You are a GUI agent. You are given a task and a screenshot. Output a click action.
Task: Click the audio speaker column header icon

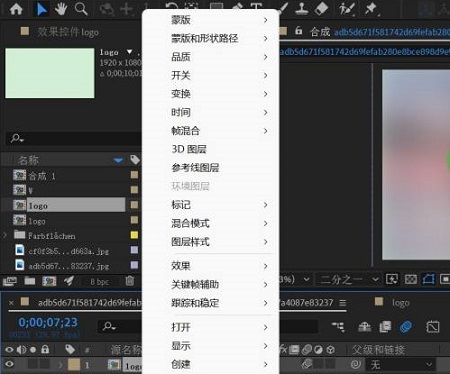(21, 350)
